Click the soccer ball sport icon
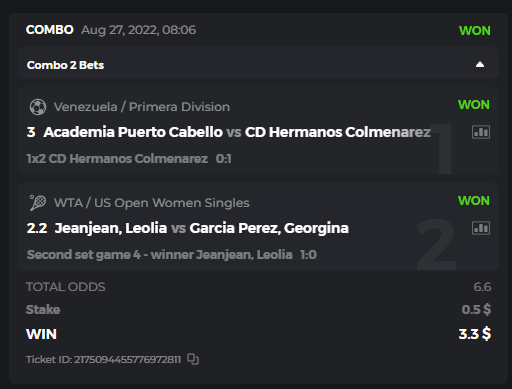Image resolution: width=512 pixels, height=389 pixels. (38, 107)
